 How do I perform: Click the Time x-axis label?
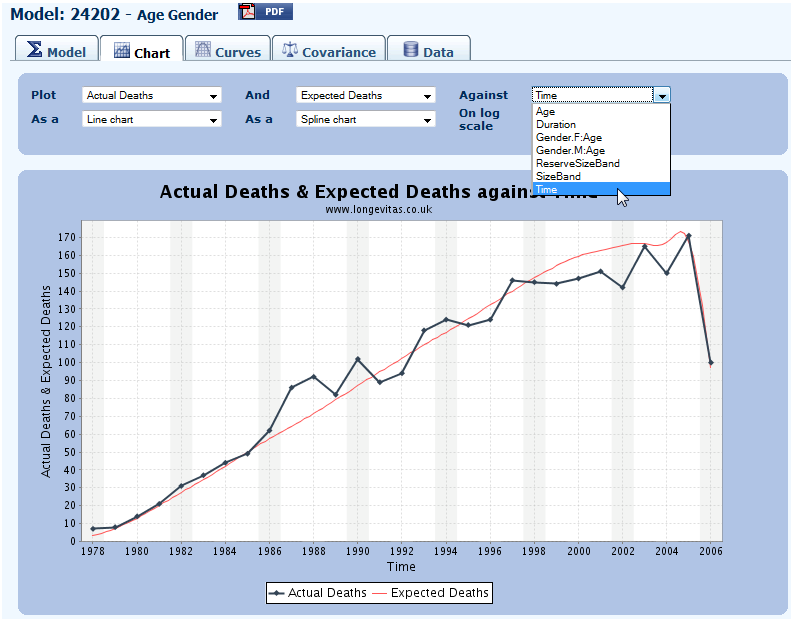point(401,566)
